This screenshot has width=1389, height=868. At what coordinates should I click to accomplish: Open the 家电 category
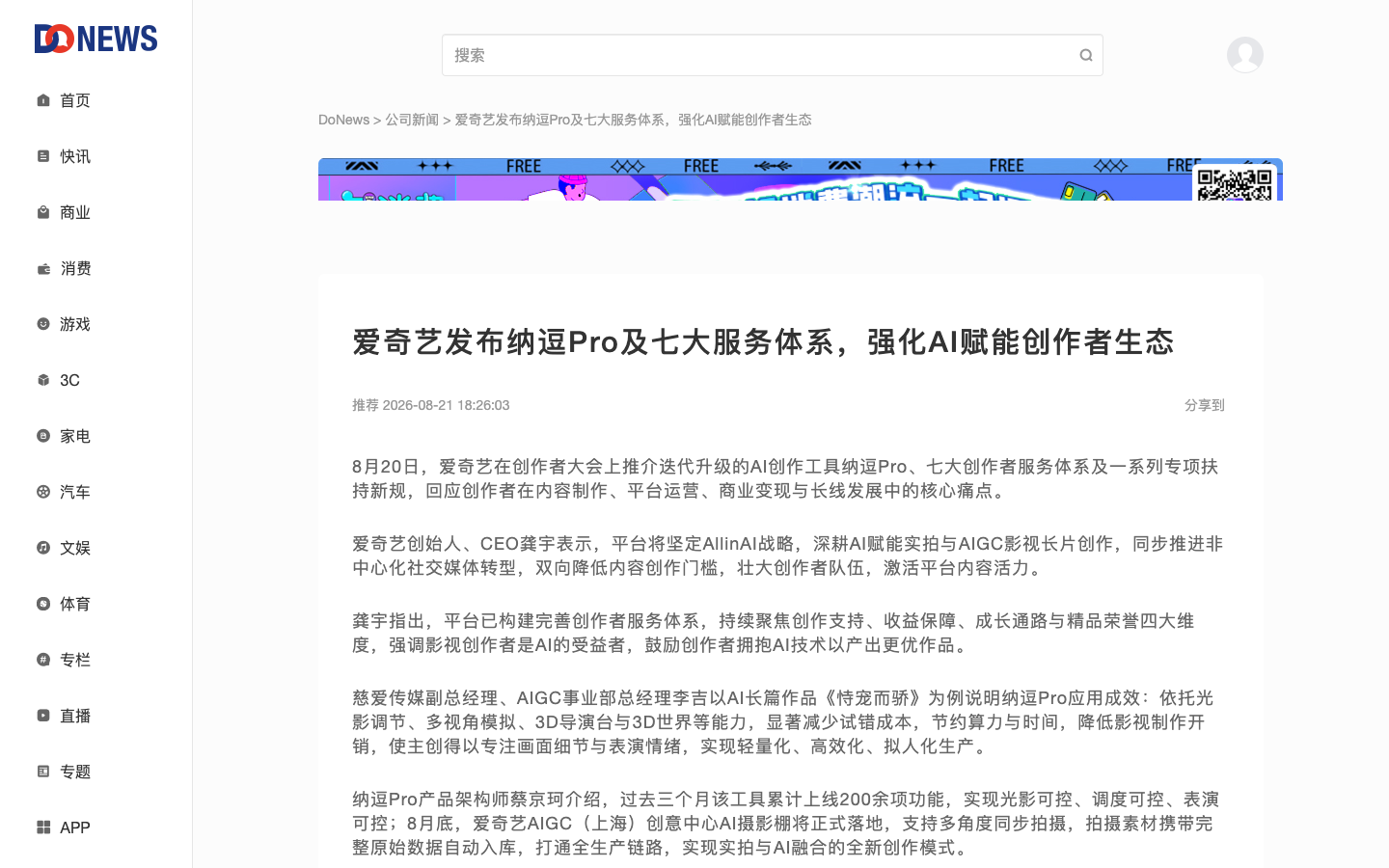pyautogui.click(x=75, y=436)
